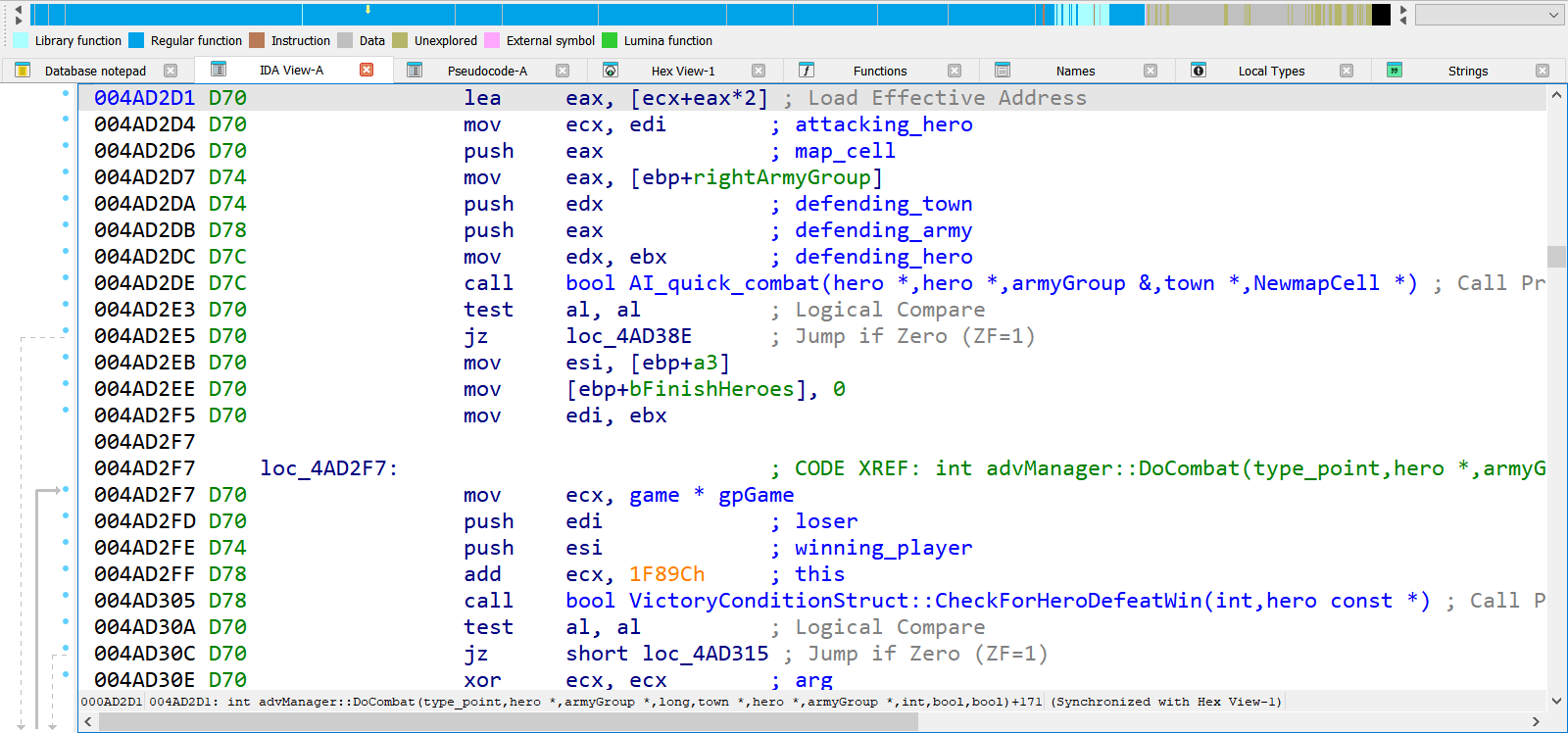This screenshot has width=1568, height=733.
Task: Click the vertical scrollbar down arrow
Action: tap(1556, 701)
